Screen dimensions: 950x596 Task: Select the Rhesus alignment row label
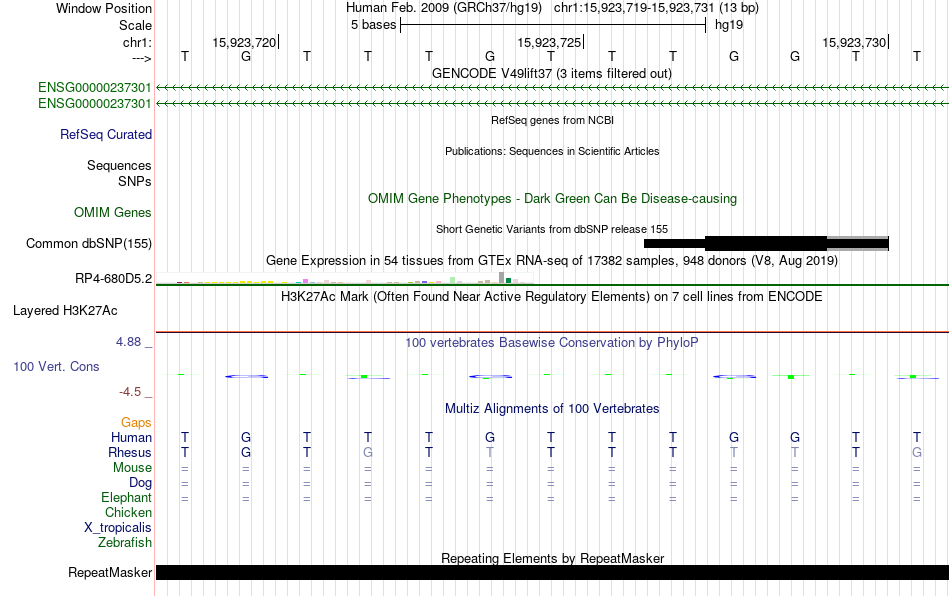coord(130,452)
